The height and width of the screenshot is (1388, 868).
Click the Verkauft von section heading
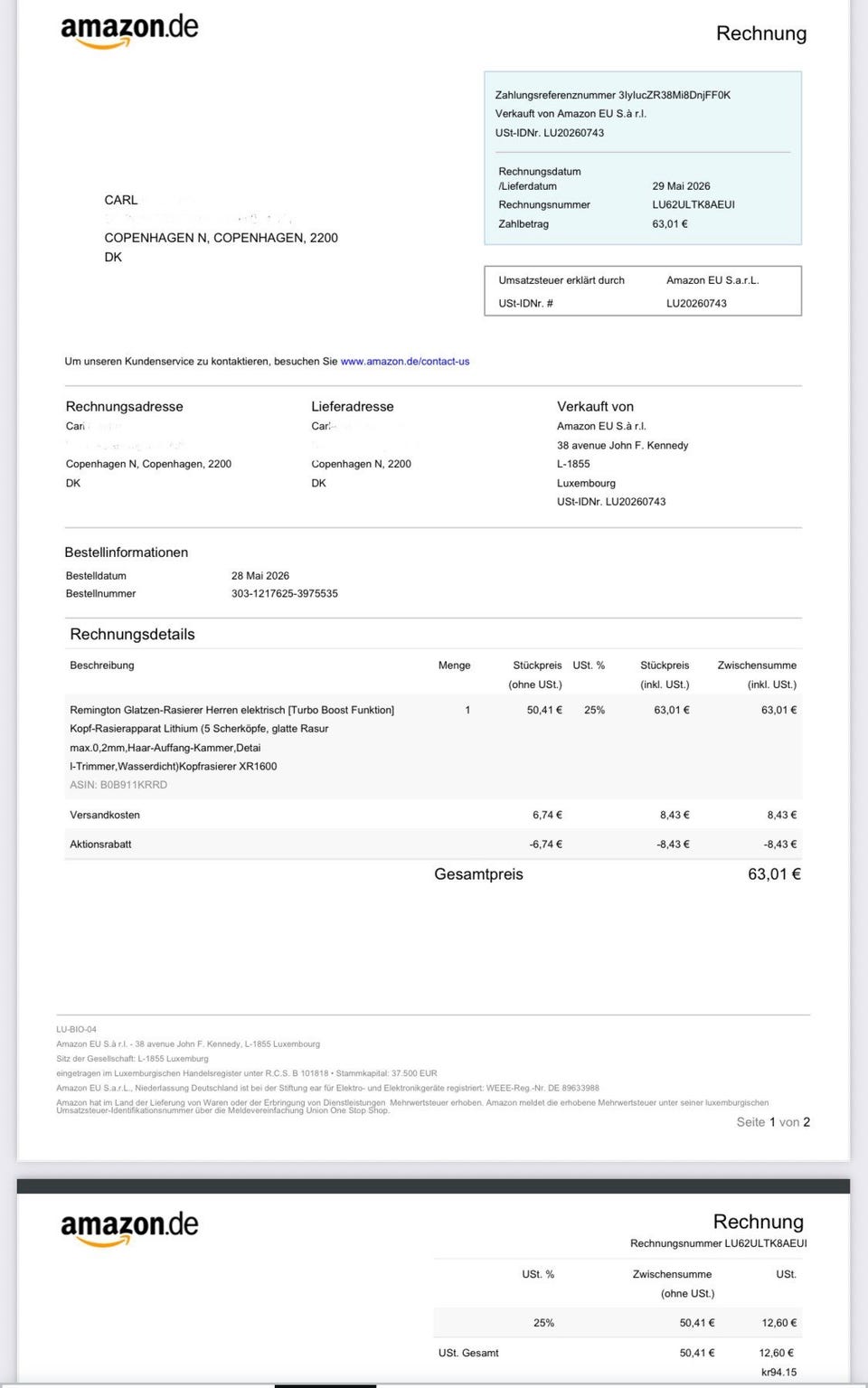(x=595, y=407)
